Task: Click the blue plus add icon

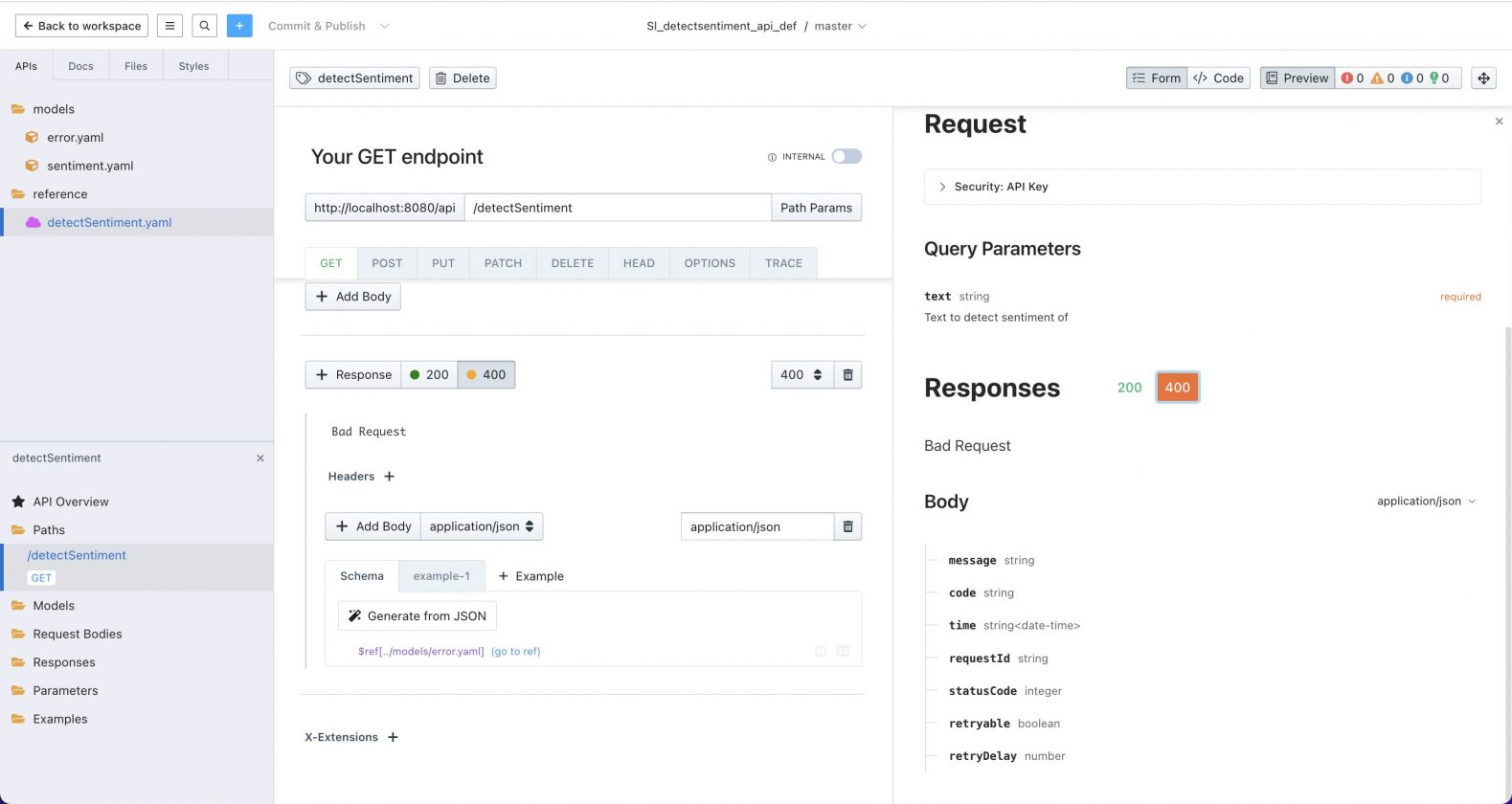Action: pos(239,26)
